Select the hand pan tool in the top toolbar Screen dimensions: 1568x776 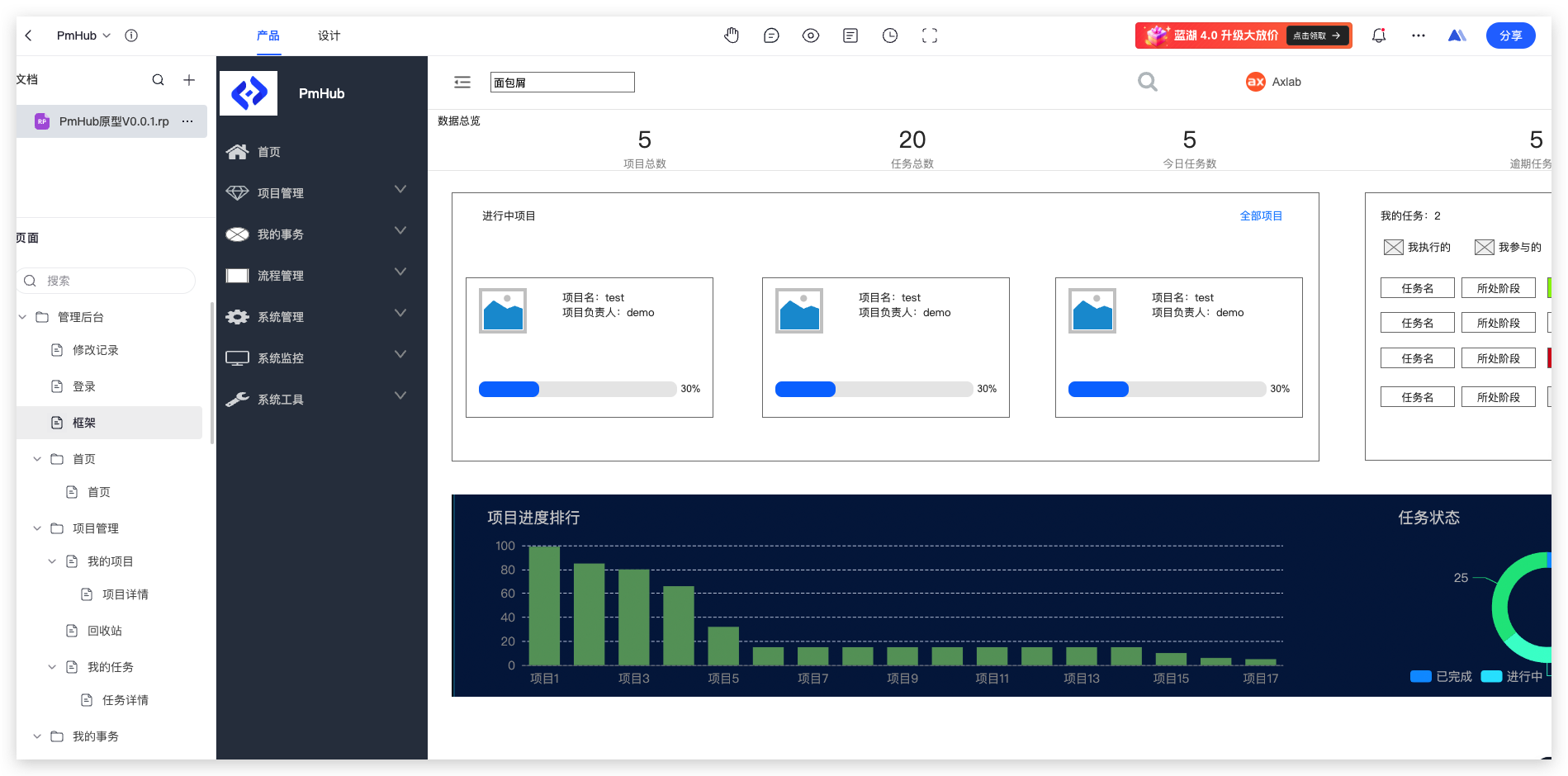point(732,35)
